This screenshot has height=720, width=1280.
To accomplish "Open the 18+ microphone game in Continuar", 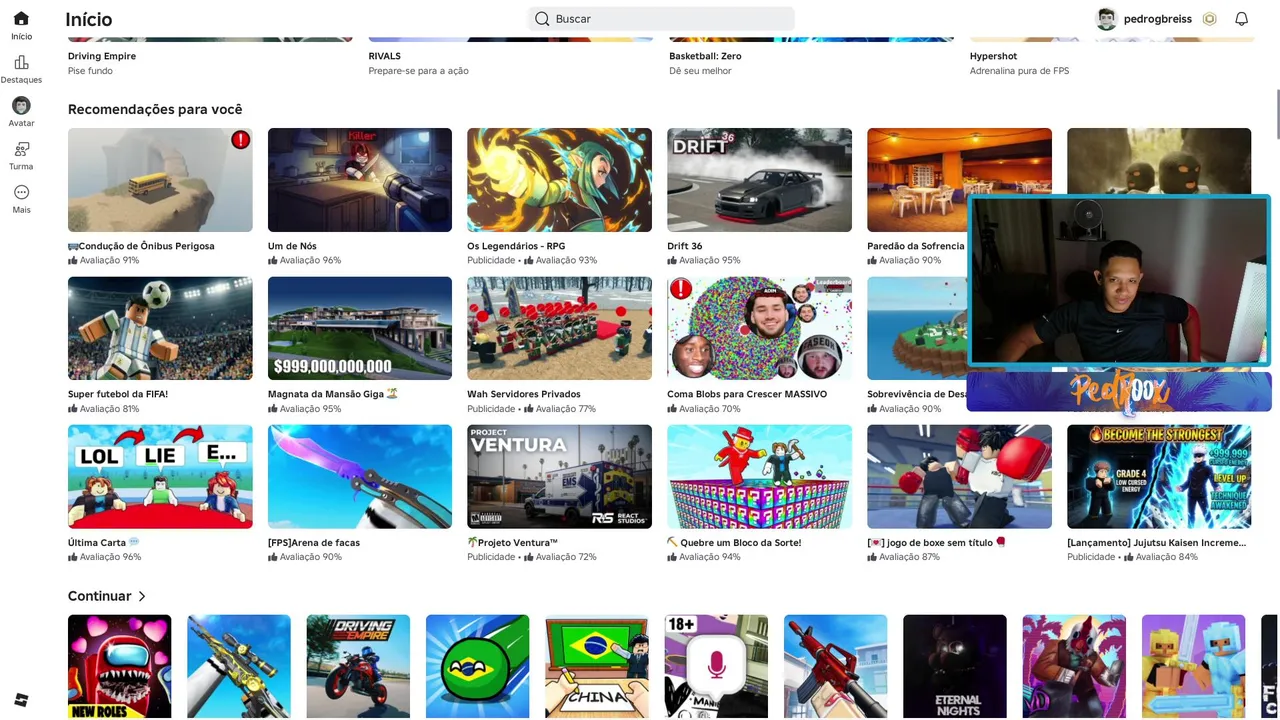I will point(716,666).
